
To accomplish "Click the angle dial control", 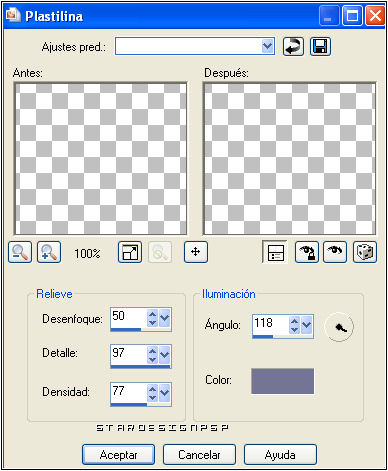I will [x=339, y=327].
